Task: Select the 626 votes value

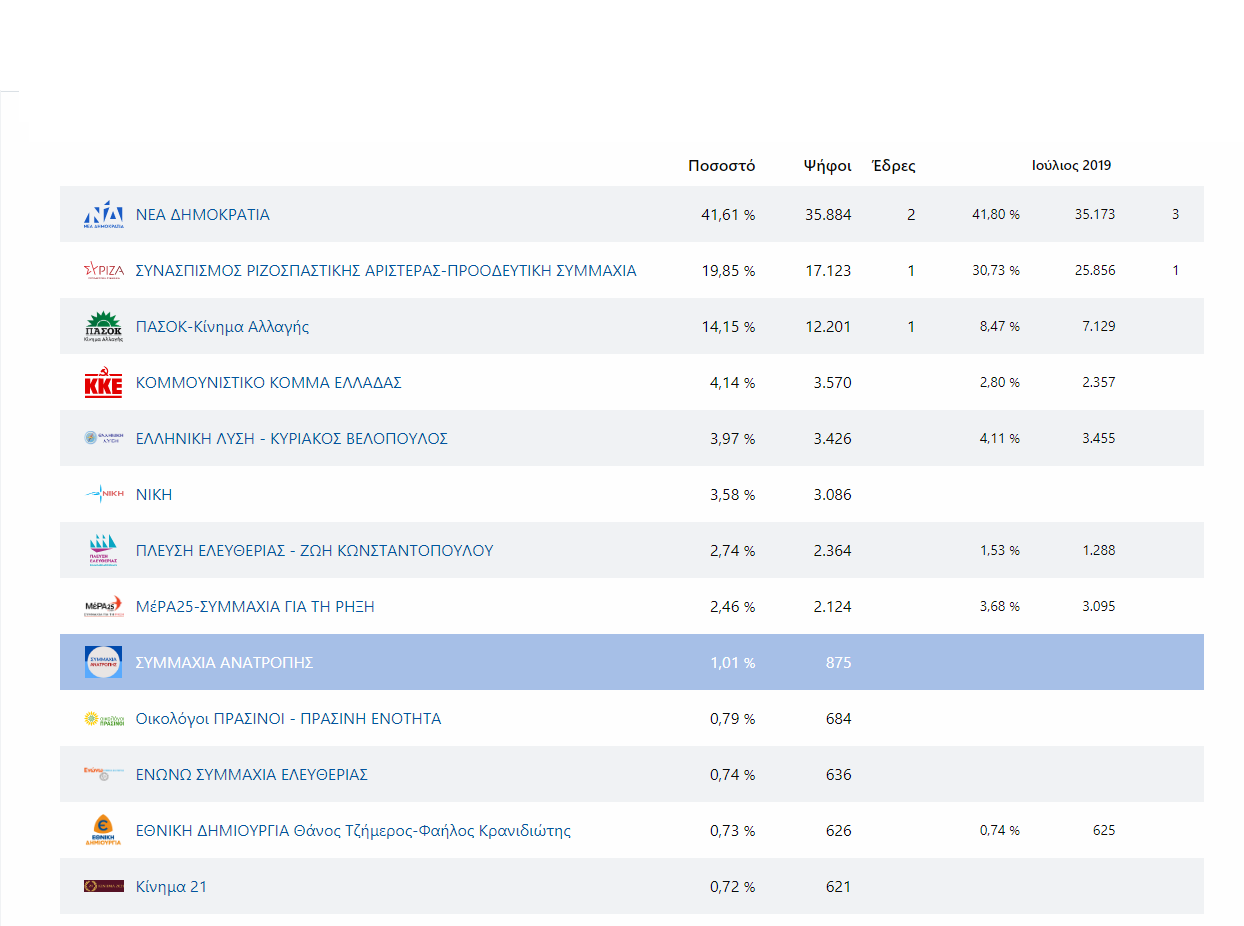Action: 839,831
